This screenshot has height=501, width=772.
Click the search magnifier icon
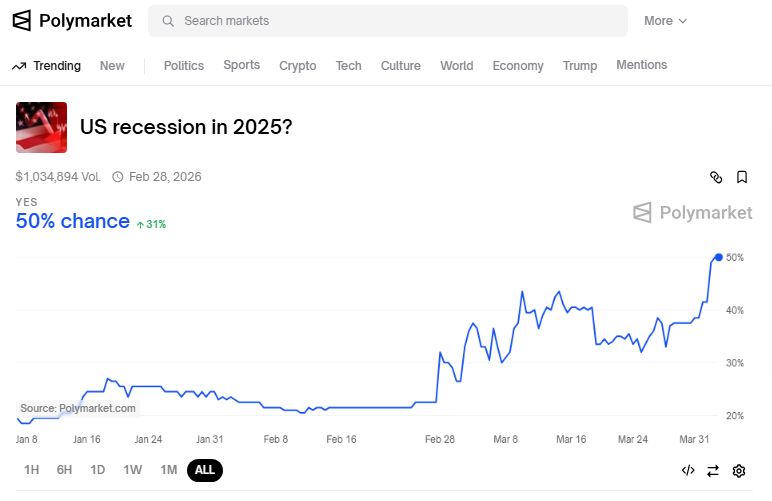coord(167,21)
